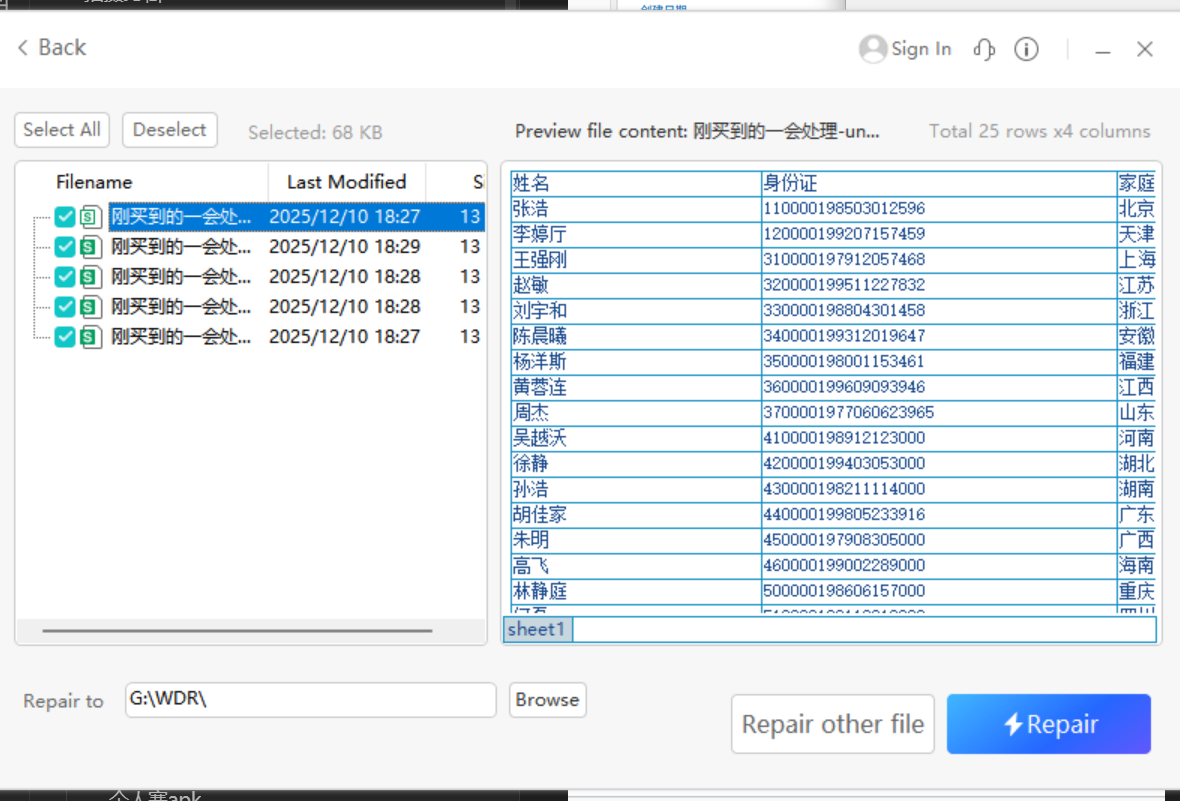Open the info about icon
The height and width of the screenshot is (801, 1180).
pyautogui.click(x=1026, y=49)
